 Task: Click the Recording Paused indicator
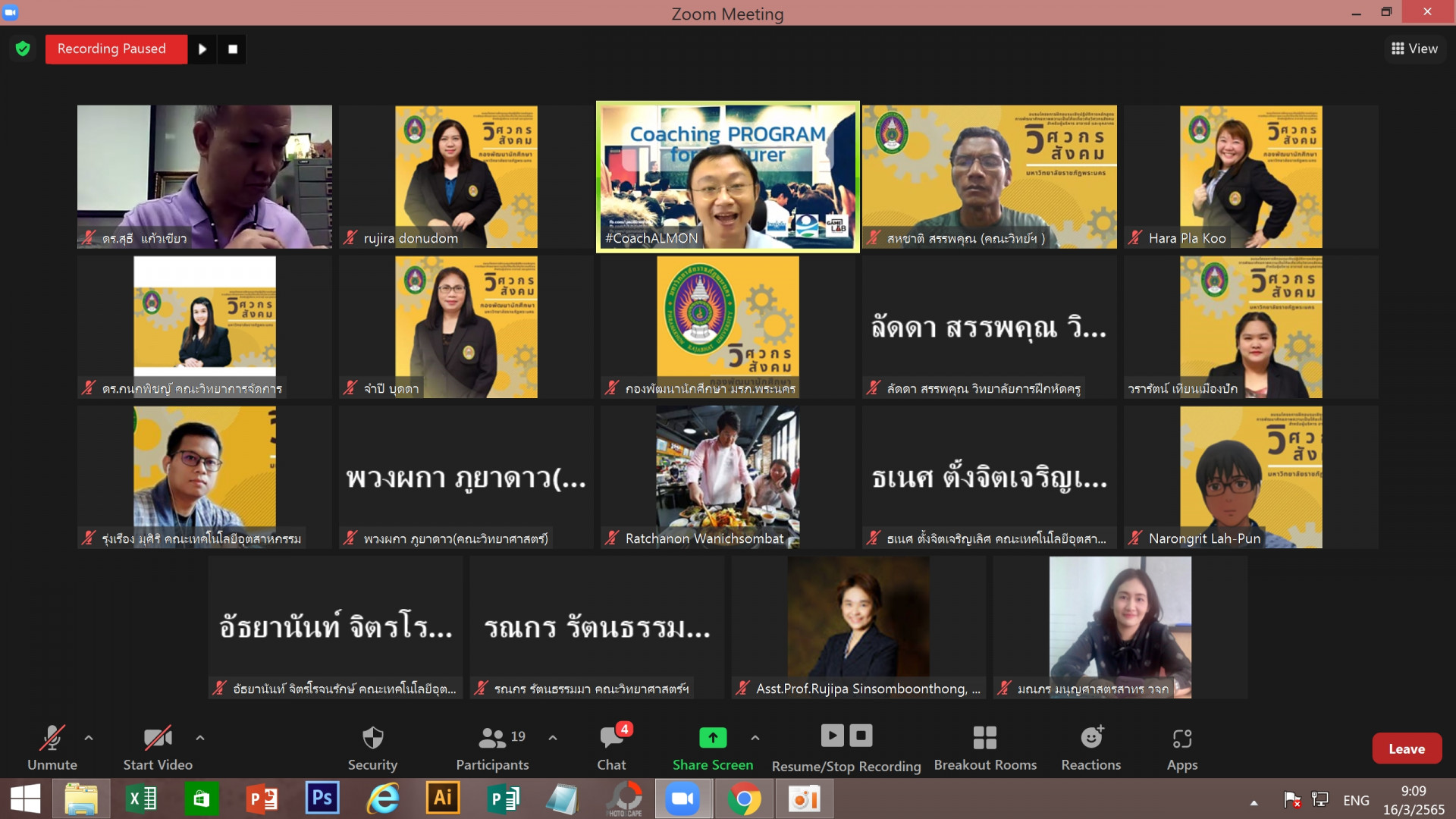point(116,49)
